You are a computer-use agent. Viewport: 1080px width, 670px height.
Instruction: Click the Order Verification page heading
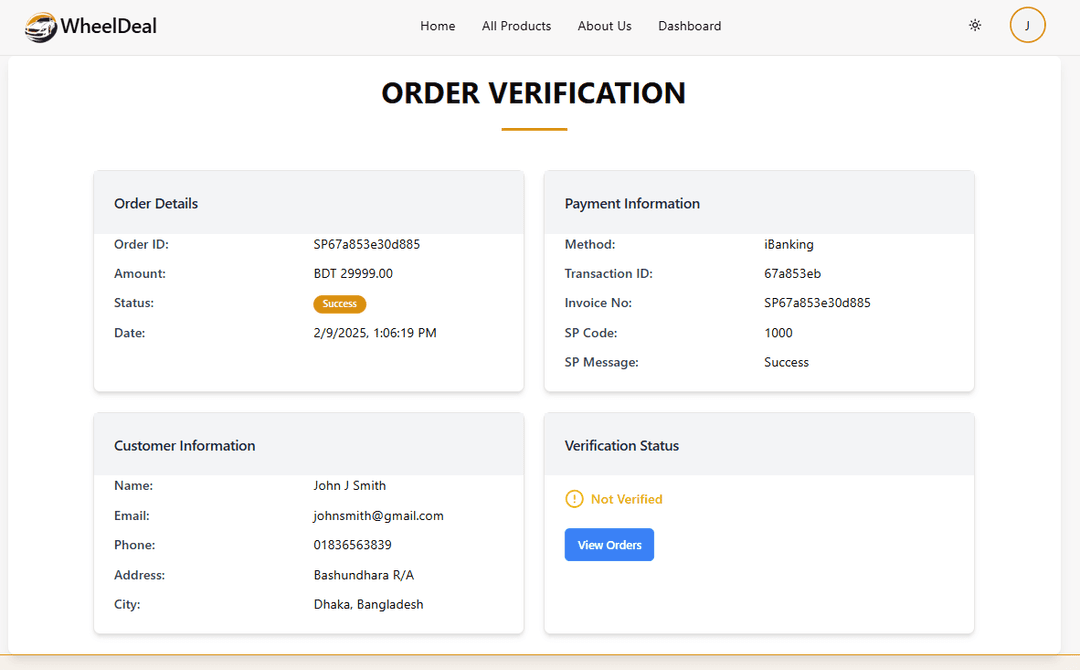pyautogui.click(x=533, y=93)
